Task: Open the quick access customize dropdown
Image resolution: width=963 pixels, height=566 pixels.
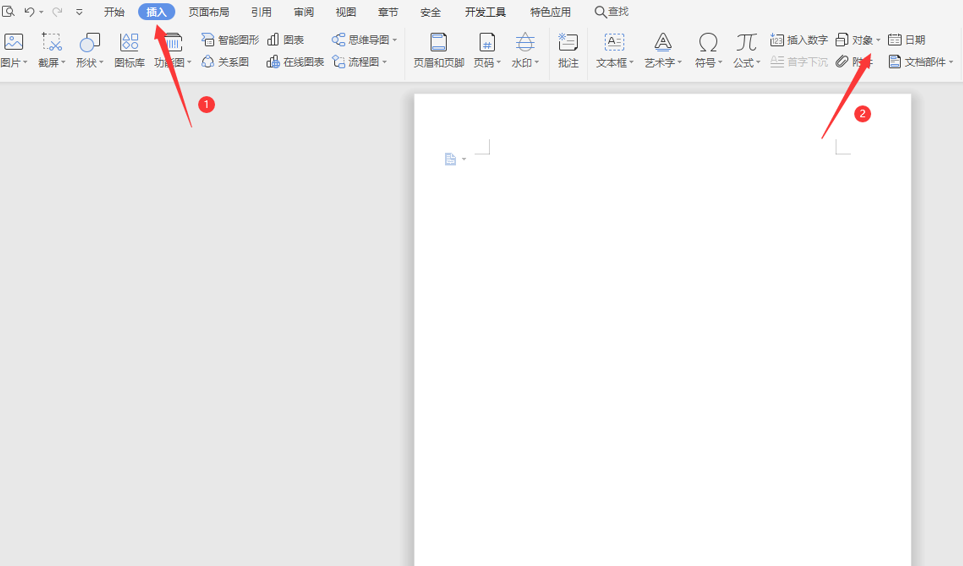Action: (79, 12)
